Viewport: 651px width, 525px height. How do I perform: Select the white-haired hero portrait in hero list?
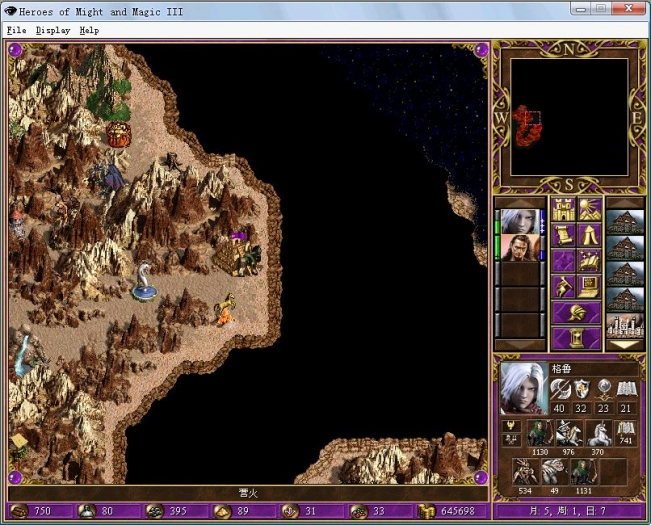(520, 222)
